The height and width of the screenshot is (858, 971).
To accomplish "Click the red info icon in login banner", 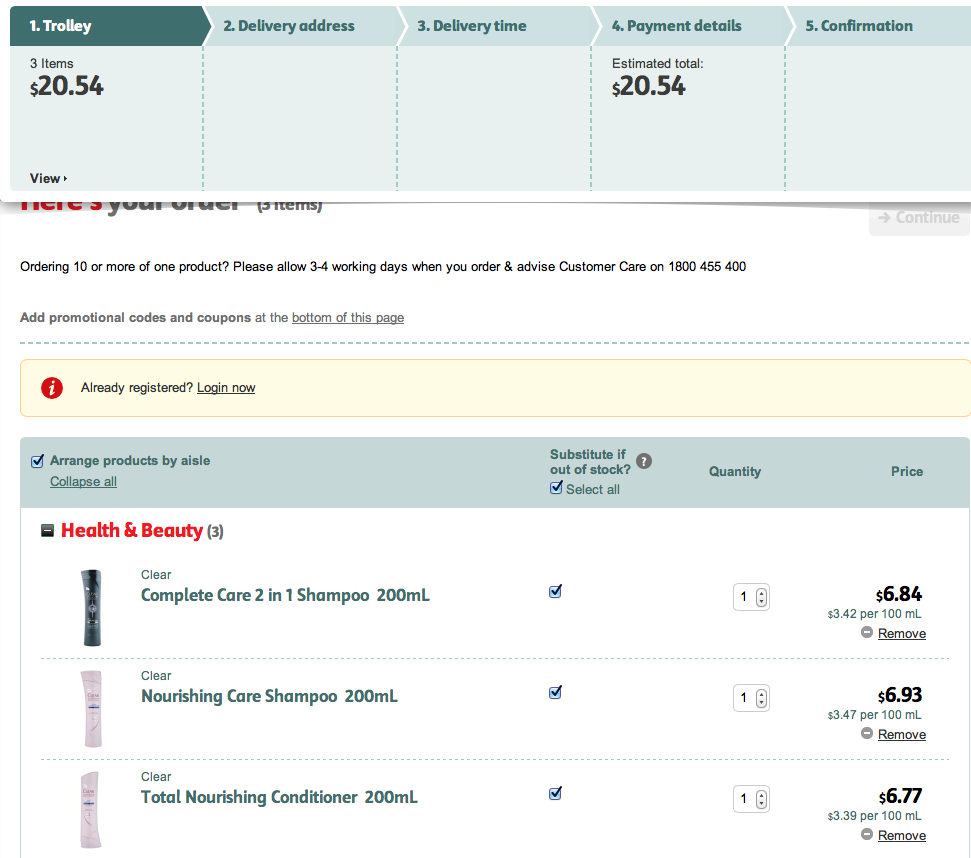I will (52, 388).
